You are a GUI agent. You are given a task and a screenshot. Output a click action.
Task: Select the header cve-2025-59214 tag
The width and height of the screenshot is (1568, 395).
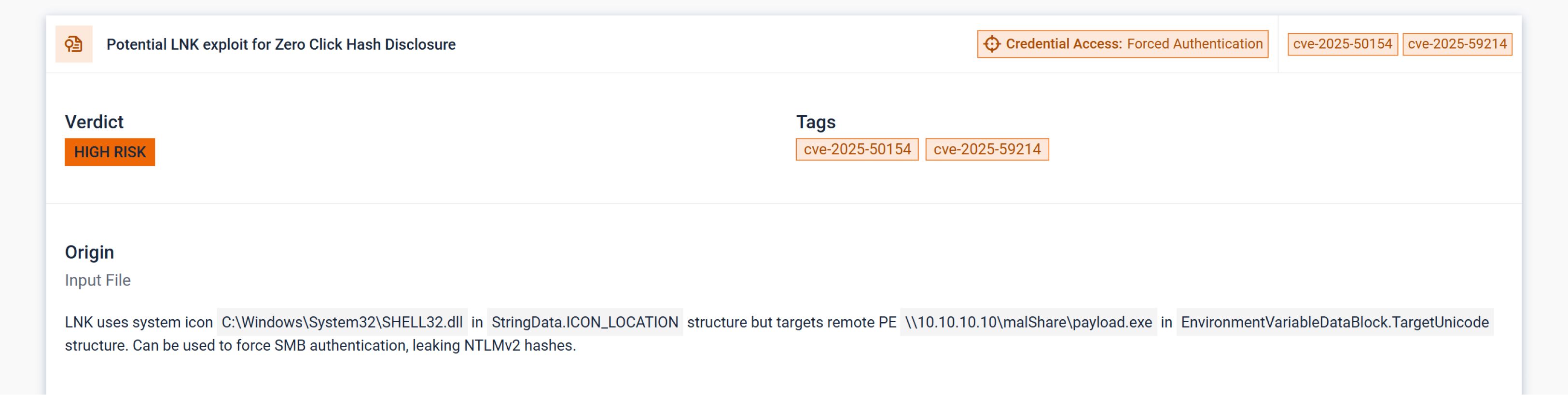click(x=1457, y=44)
